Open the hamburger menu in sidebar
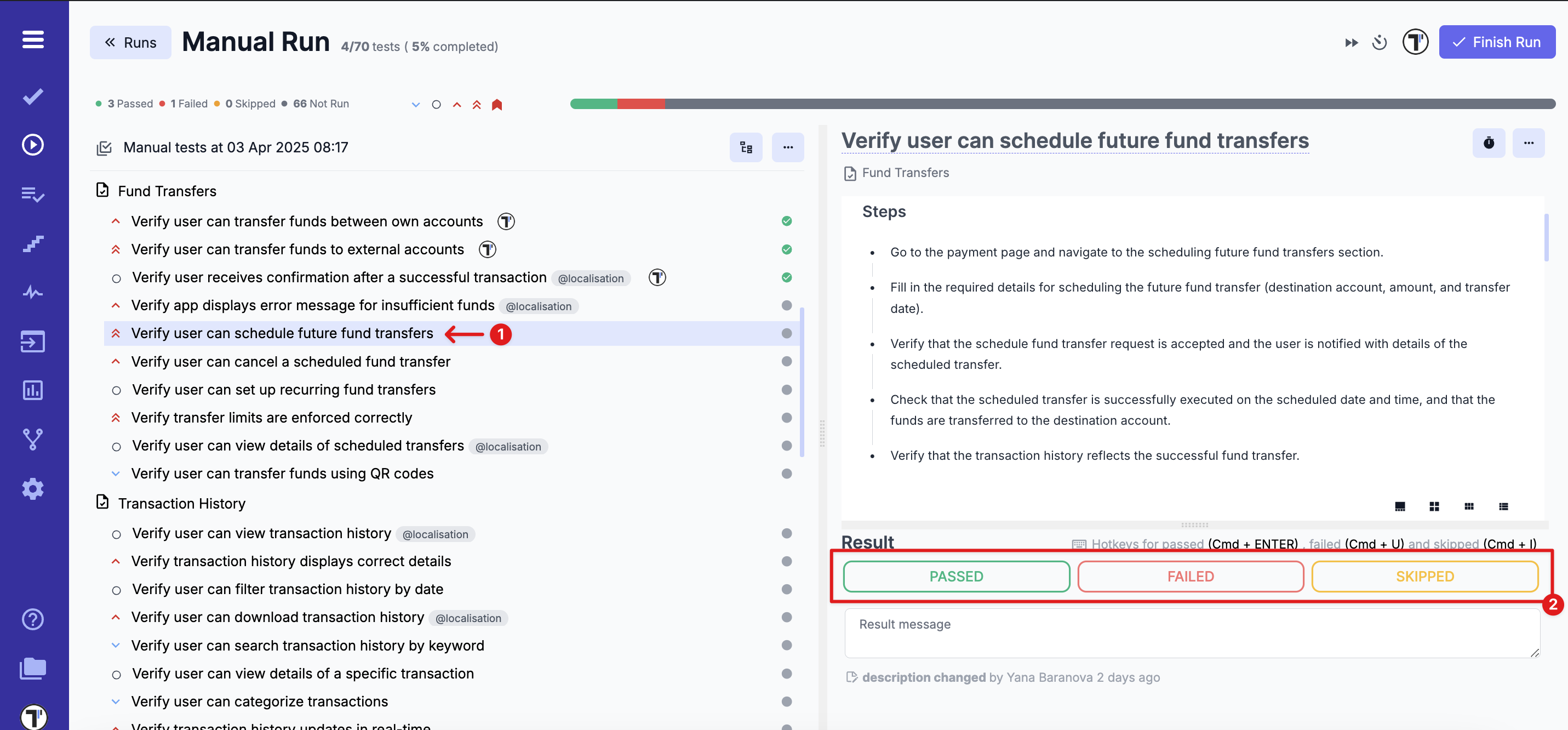The image size is (1568, 730). [x=33, y=40]
